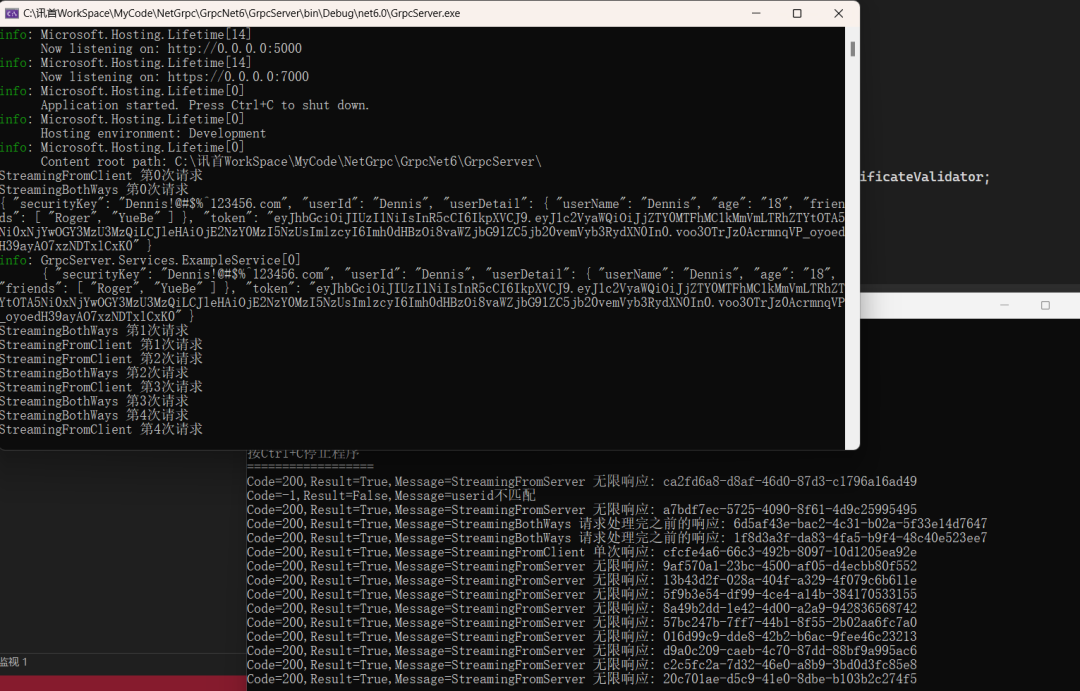Click the GrpcServer.exe console icon in title bar
The width and height of the screenshot is (1080, 691).
pyautogui.click(x=11, y=13)
